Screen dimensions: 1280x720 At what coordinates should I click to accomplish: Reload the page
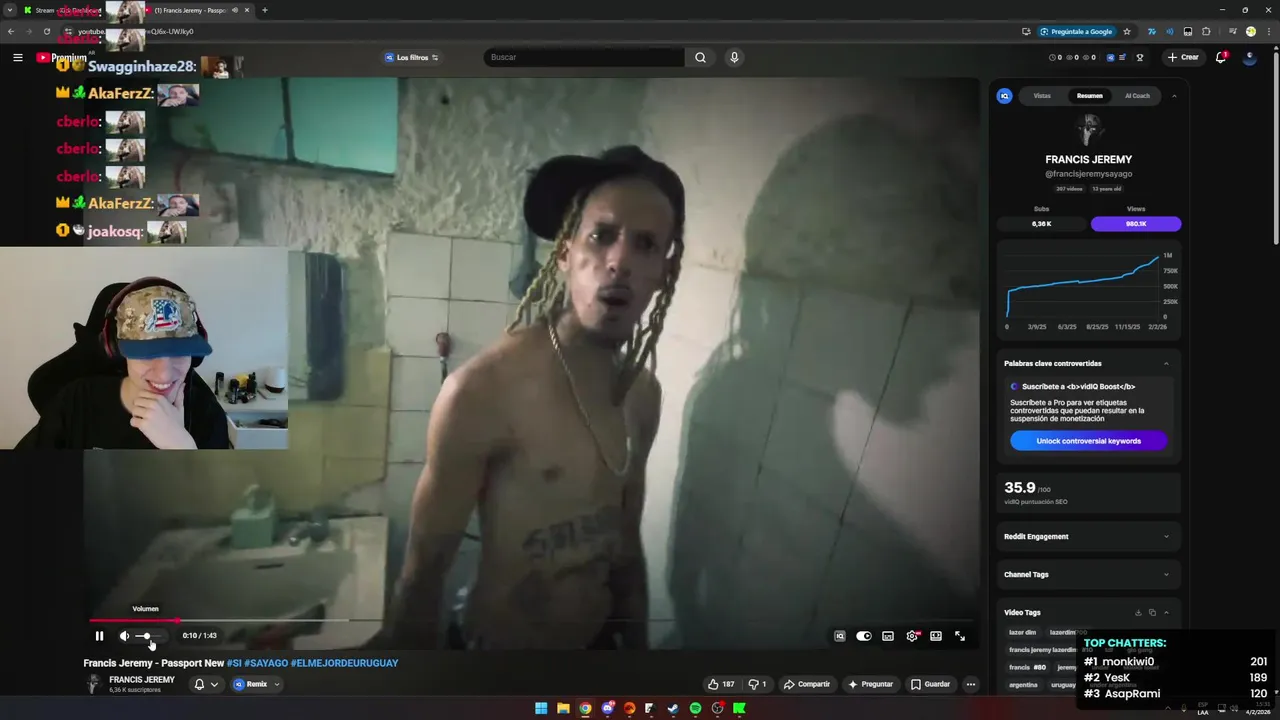click(47, 31)
